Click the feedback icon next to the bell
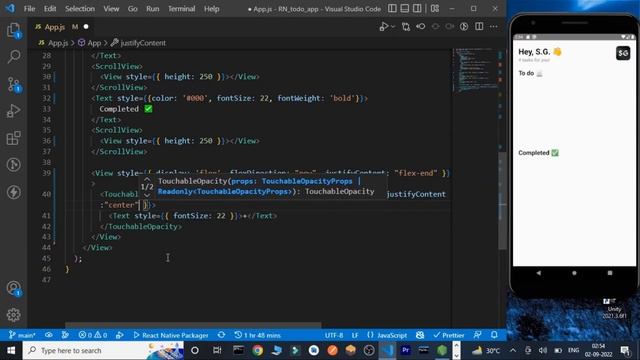 [x=477, y=335]
